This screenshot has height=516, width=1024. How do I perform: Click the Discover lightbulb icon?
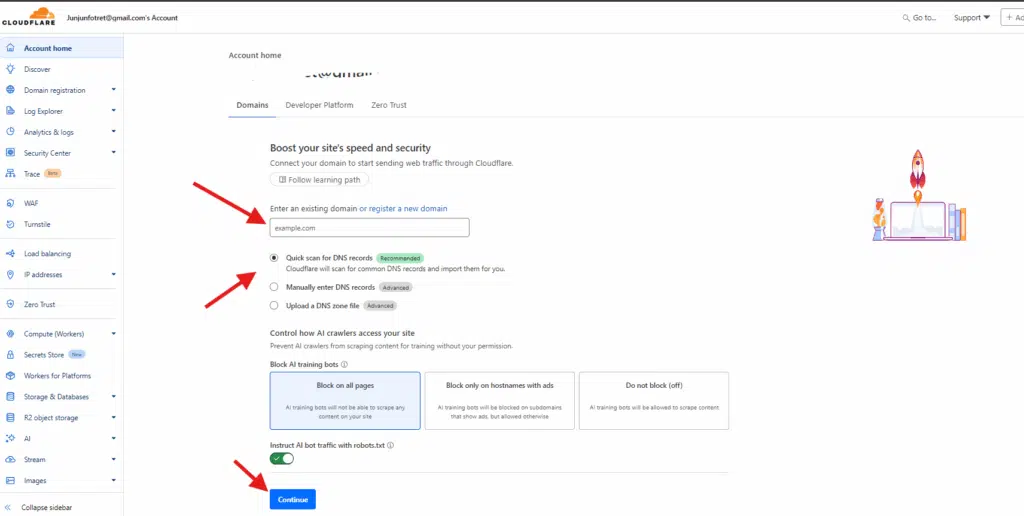click(10, 69)
